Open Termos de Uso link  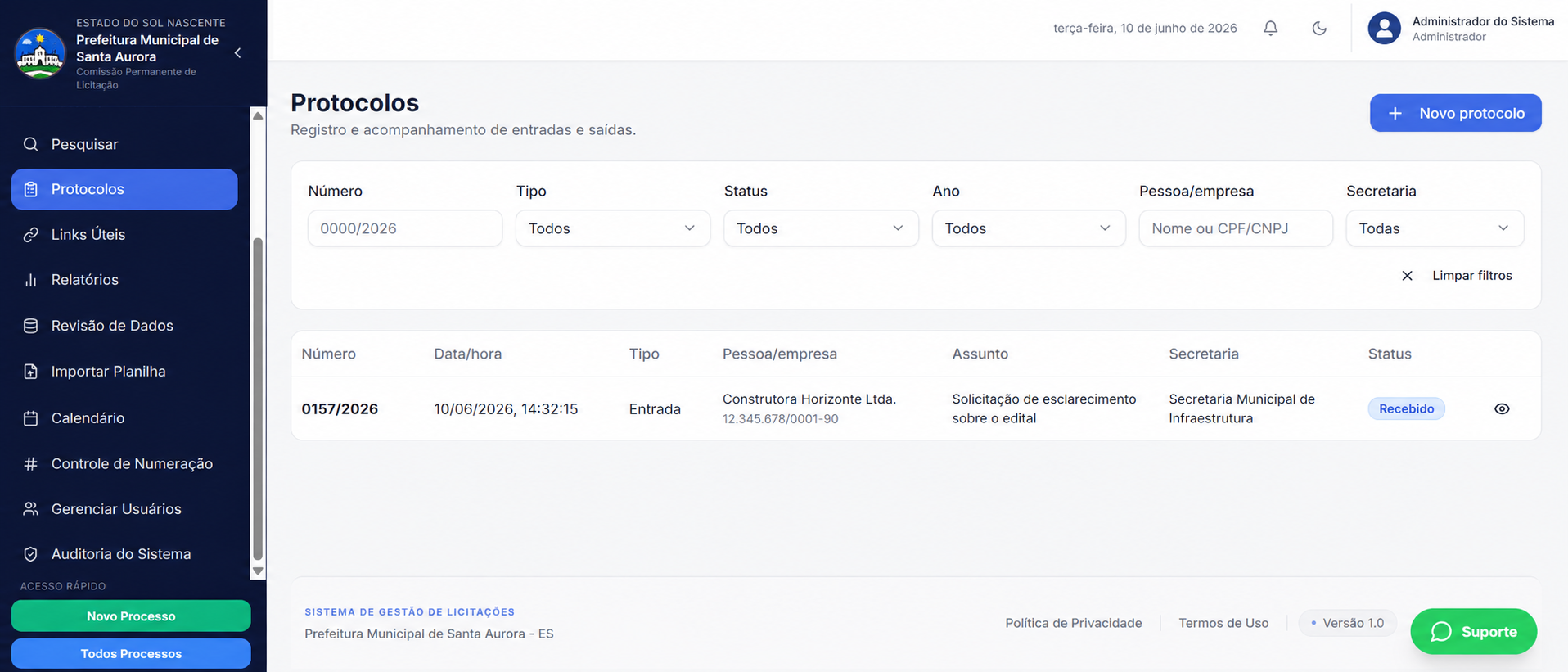click(1223, 623)
